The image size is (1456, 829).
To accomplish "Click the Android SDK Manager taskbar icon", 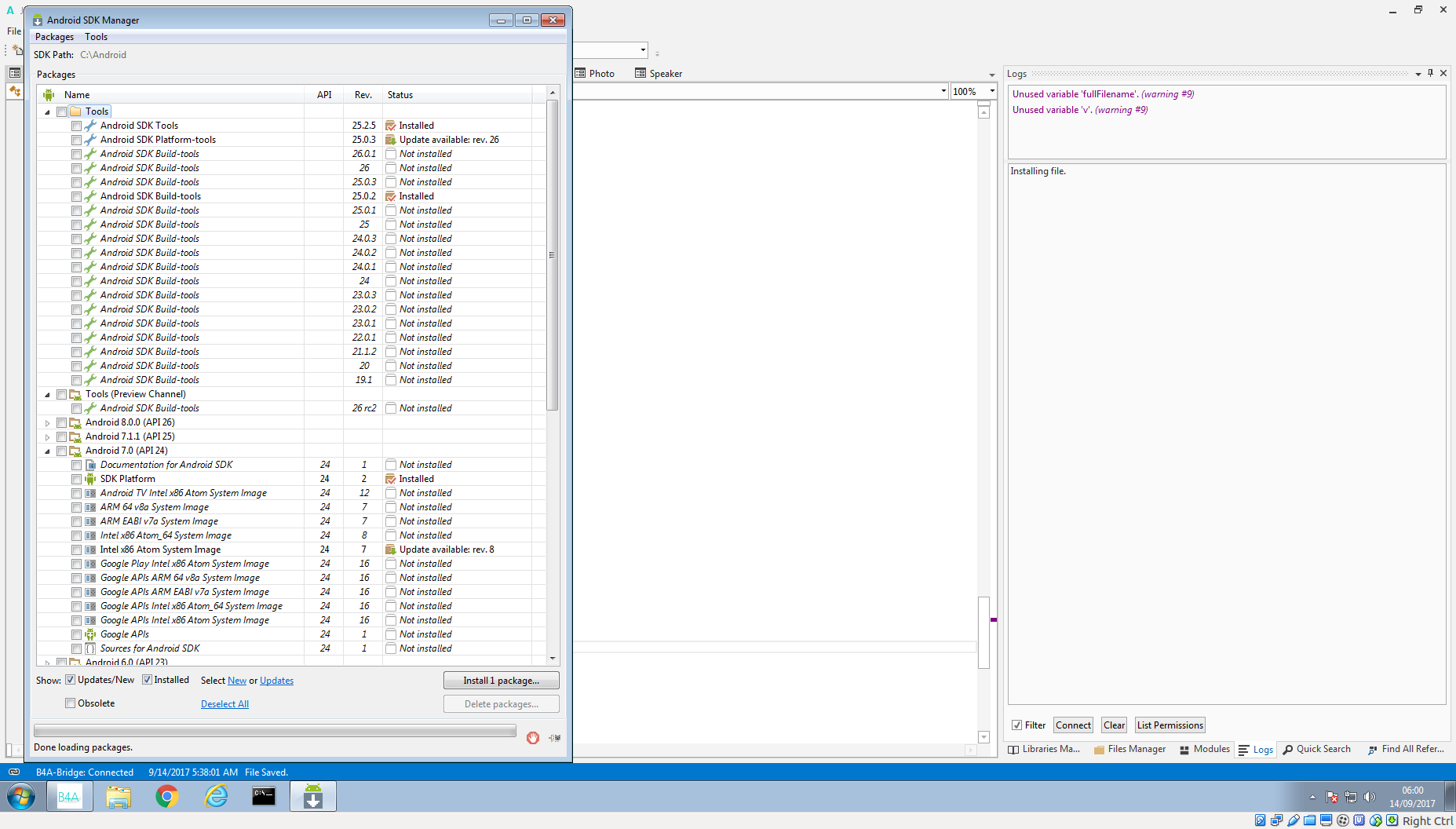I will tap(313, 797).
